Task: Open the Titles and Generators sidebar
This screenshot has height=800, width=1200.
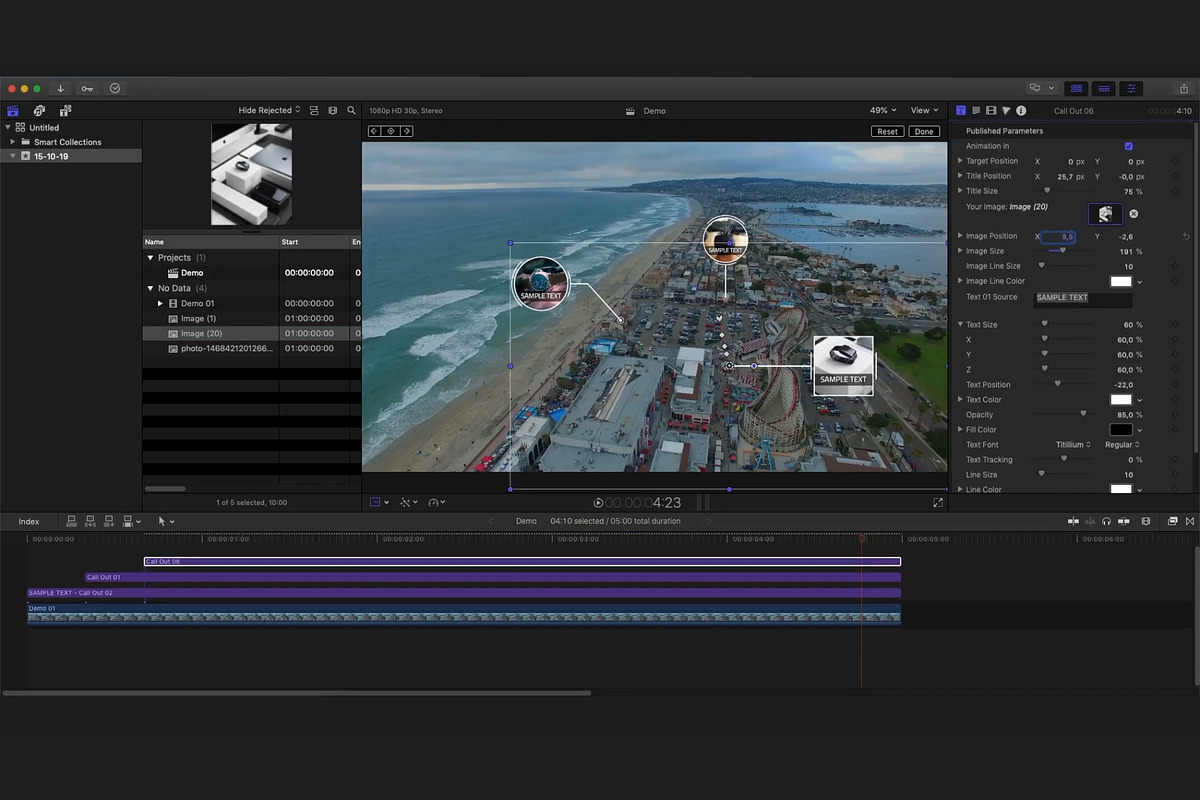Action: coord(65,110)
